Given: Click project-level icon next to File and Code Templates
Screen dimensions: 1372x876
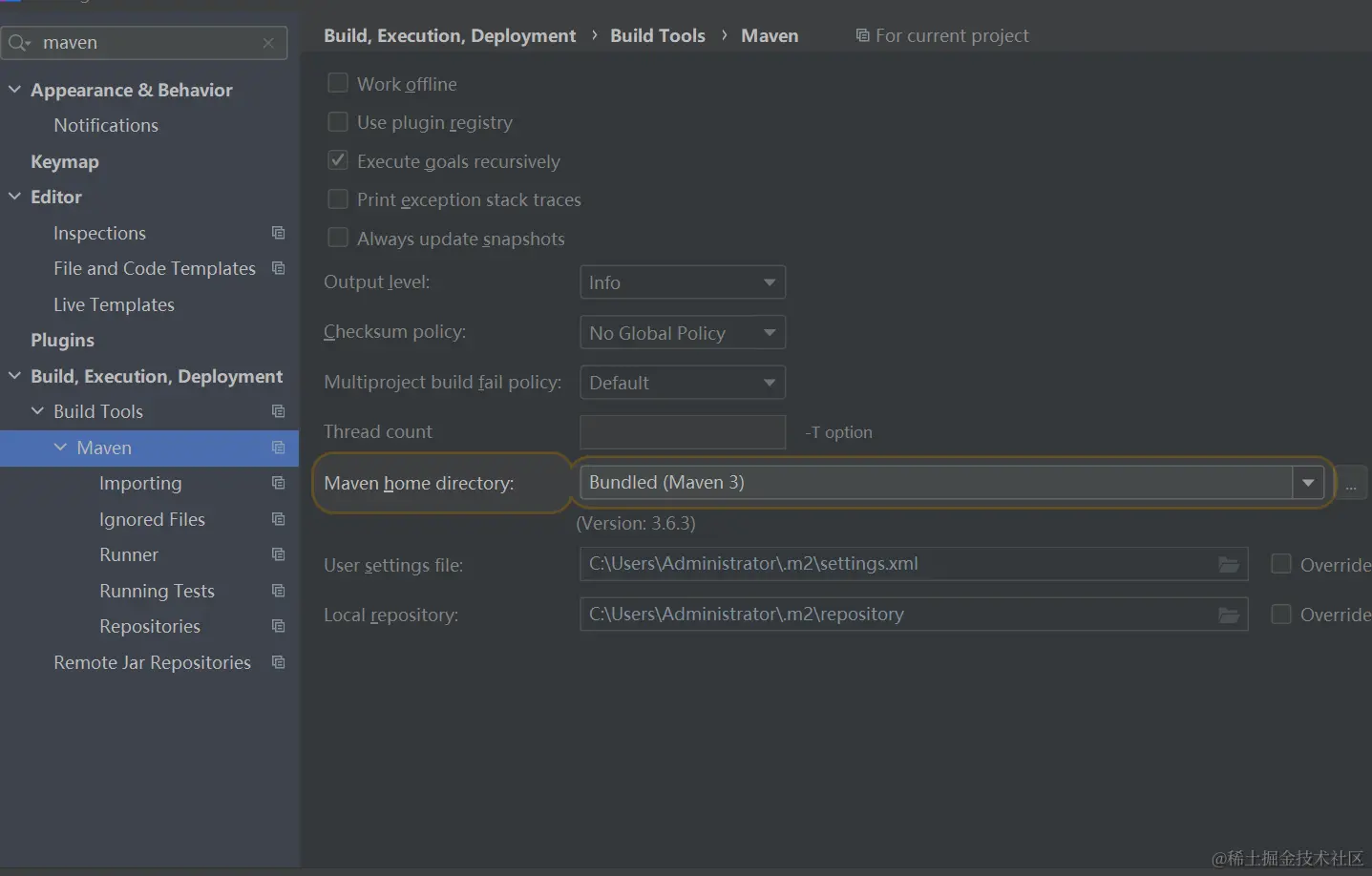Looking at the screenshot, I should (x=279, y=268).
